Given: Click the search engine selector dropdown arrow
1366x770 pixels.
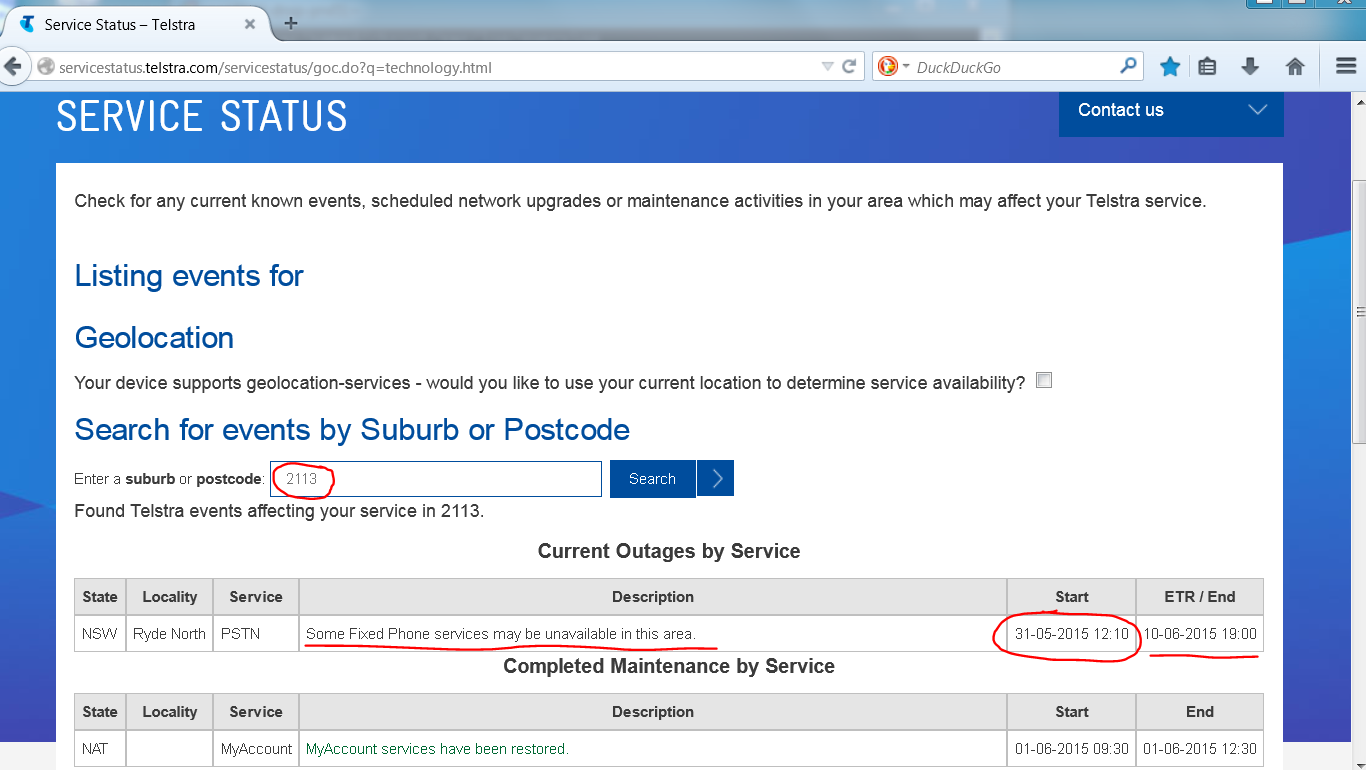Looking at the screenshot, I should coord(906,67).
